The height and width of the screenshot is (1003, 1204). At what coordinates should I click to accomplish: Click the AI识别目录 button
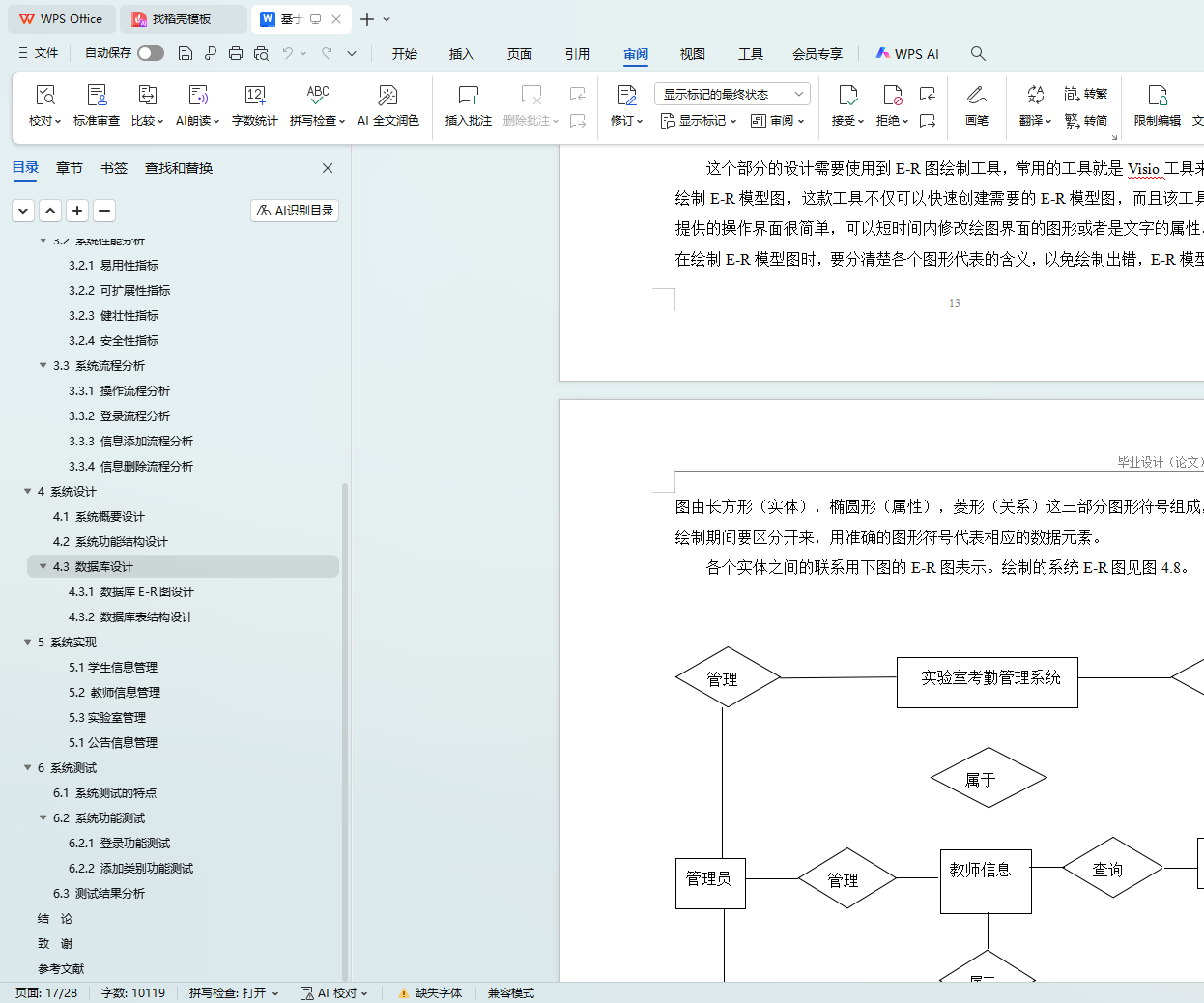click(x=295, y=210)
